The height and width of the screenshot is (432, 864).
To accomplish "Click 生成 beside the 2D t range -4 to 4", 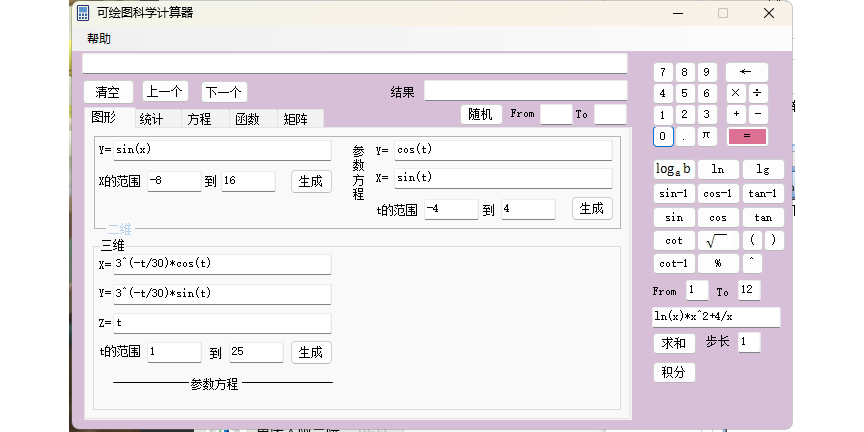I will pyautogui.click(x=592, y=209).
